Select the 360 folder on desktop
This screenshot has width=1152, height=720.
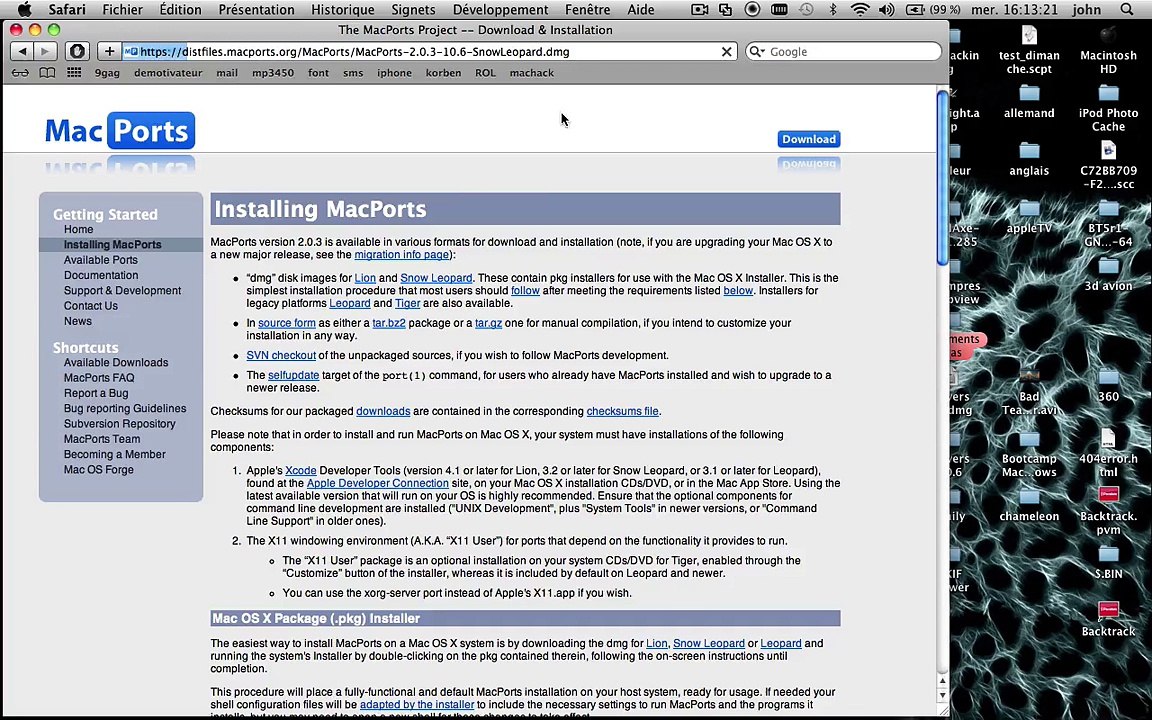pyautogui.click(x=1108, y=384)
